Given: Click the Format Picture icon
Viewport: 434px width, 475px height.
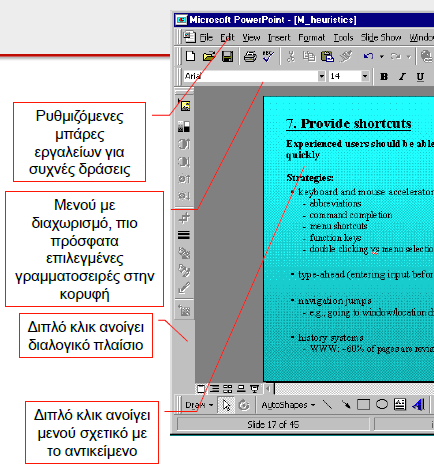Looking at the screenshot, I should click(184, 270).
